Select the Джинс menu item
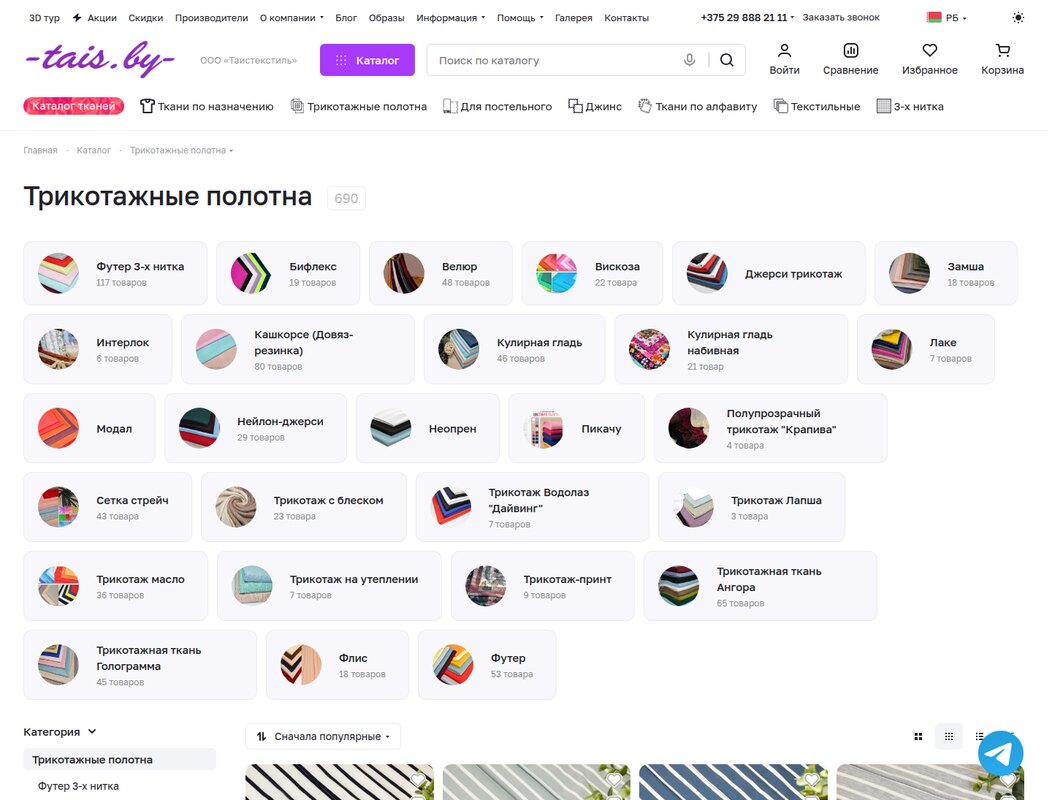1052x800 pixels. (x=594, y=106)
